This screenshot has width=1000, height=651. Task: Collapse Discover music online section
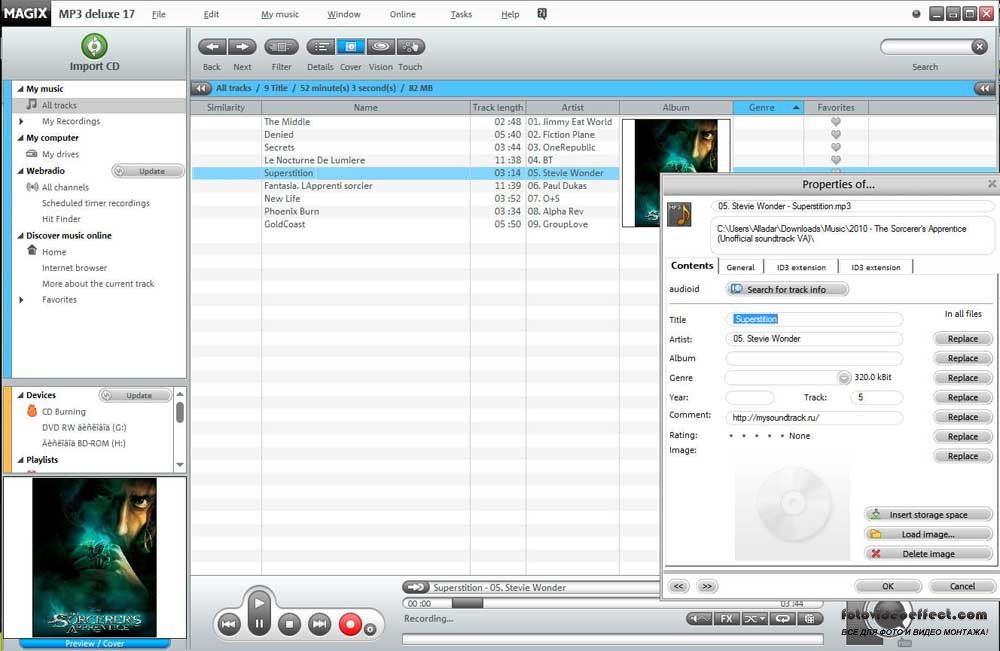20,235
